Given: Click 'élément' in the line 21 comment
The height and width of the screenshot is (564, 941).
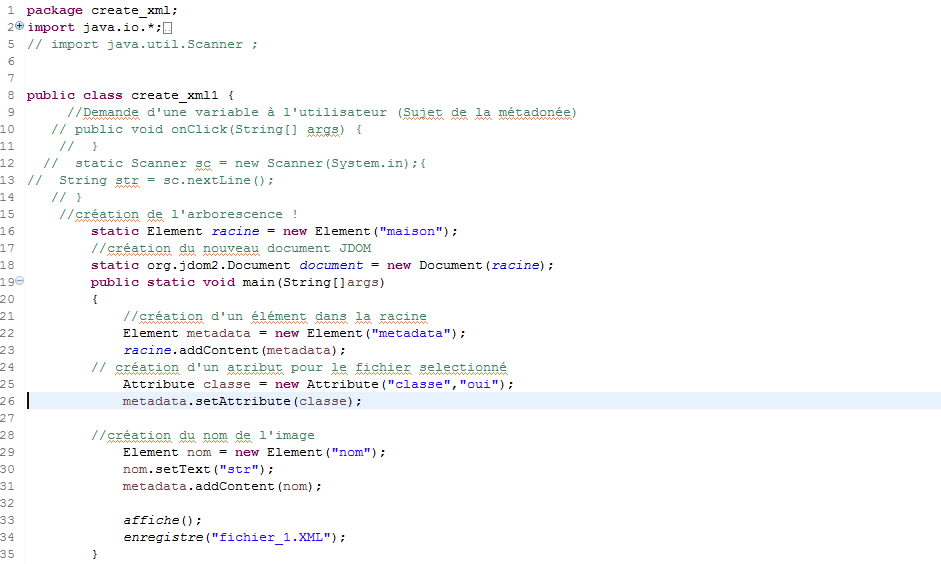Looking at the screenshot, I should pyautogui.click(x=278, y=316).
